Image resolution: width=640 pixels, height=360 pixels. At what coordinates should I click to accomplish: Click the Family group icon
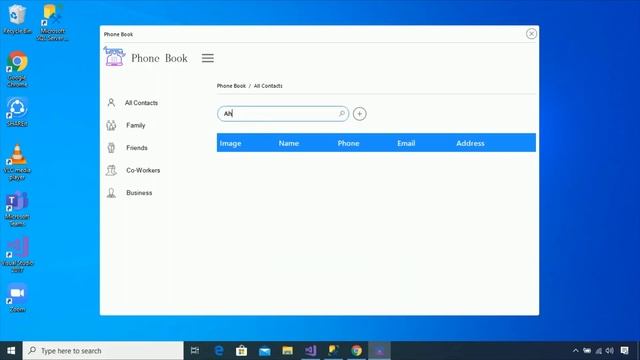pyautogui.click(x=111, y=125)
